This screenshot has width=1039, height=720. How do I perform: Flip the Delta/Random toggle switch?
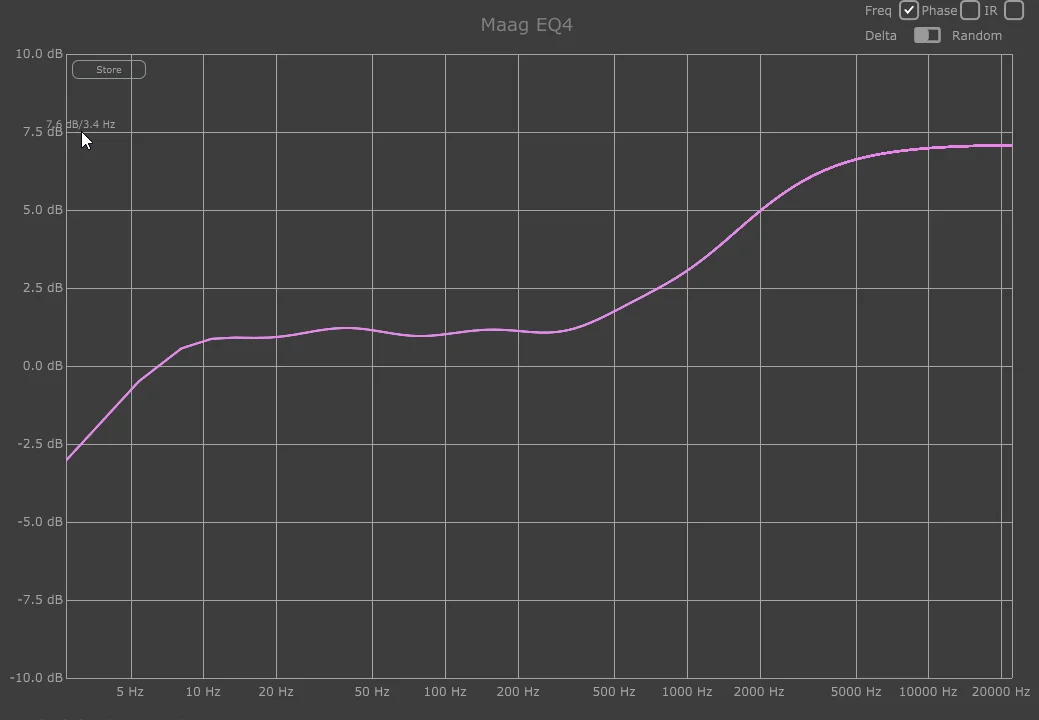tap(927, 36)
